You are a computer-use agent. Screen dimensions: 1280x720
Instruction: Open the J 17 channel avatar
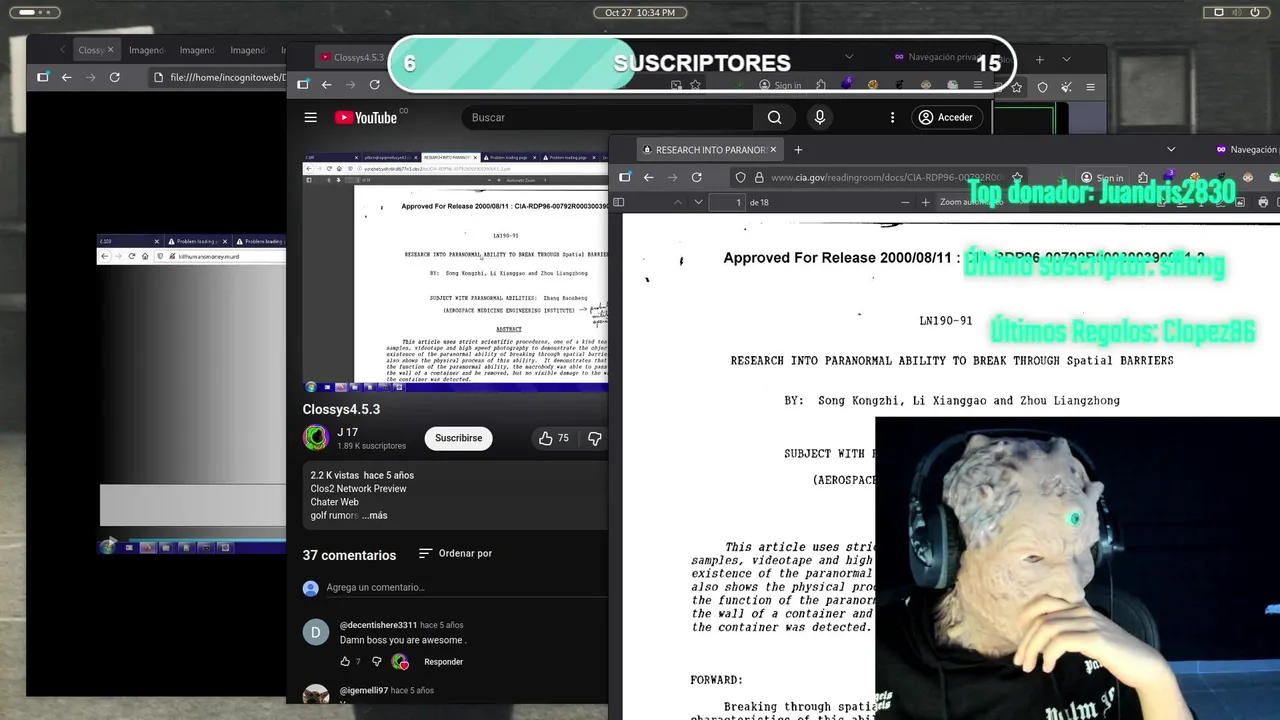pyautogui.click(x=316, y=438)
